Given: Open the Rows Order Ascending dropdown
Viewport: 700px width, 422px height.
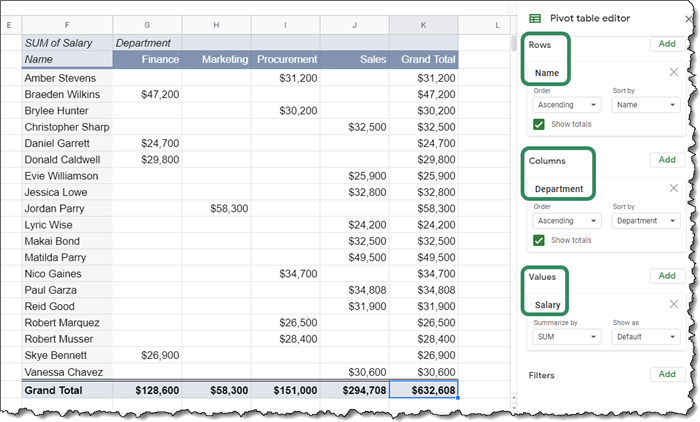Looking at the screenshot, I should point(565,104).
